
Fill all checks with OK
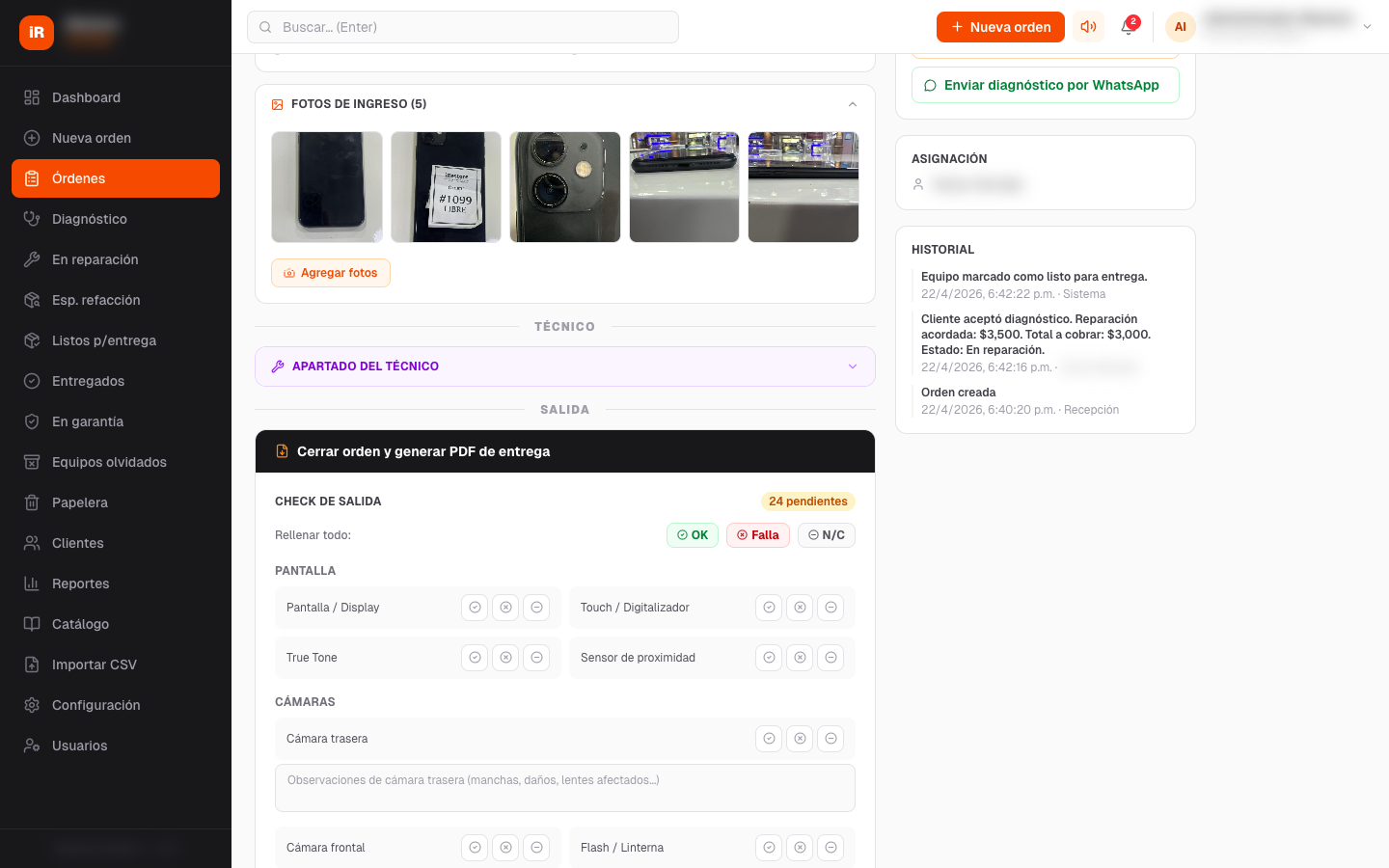[x=693, y=535]
